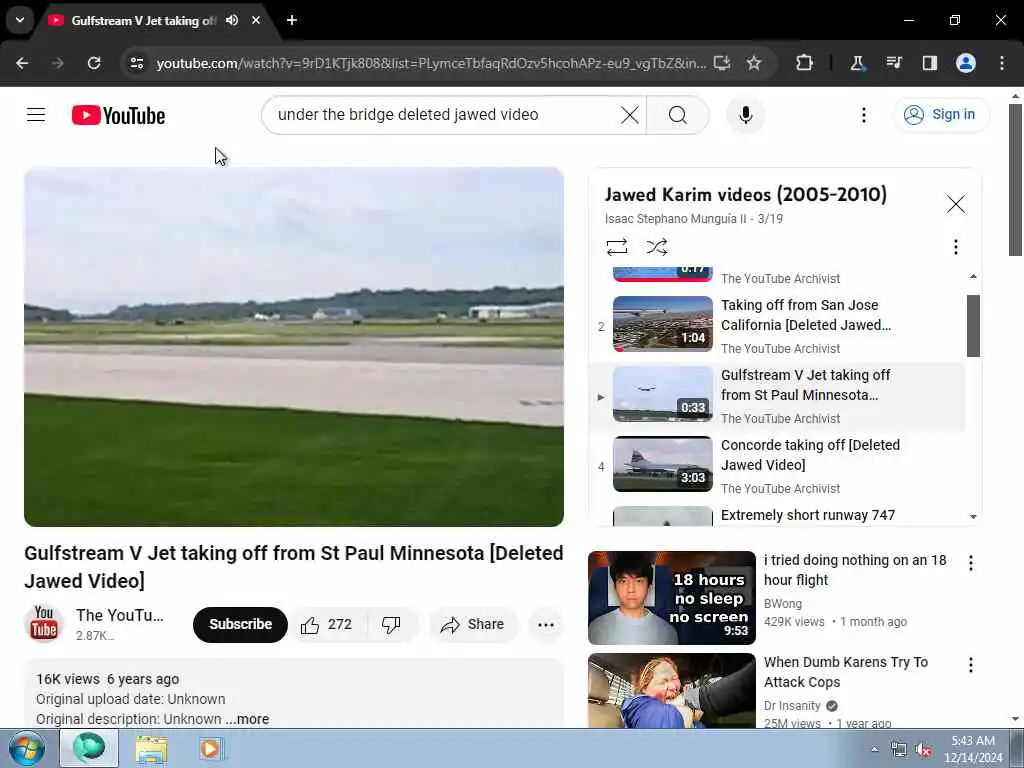
Task: Open new browser tab
Action: click(x=292, y=20)
